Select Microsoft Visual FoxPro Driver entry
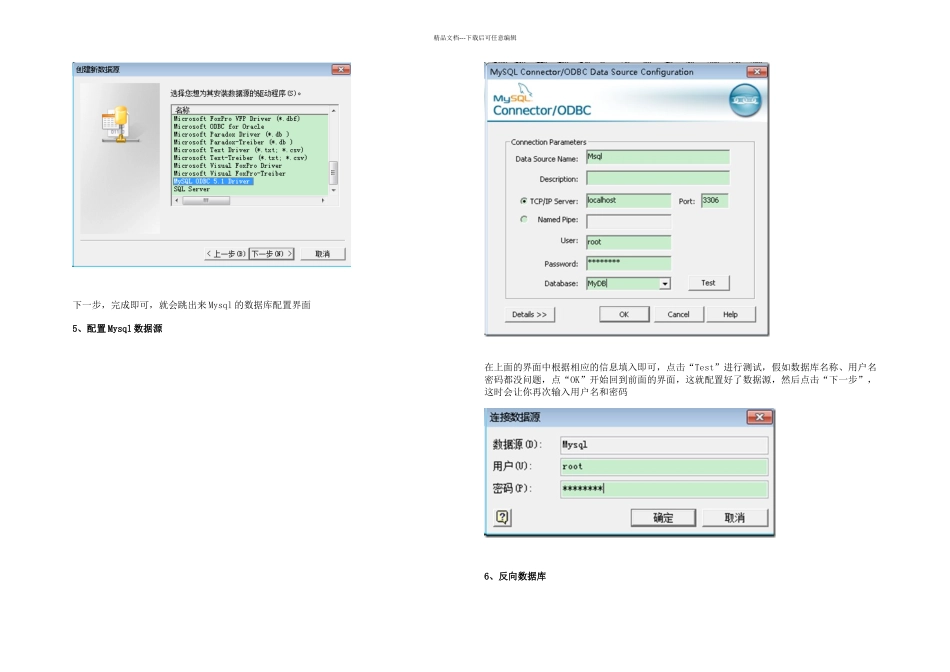Screen dimensions: 950x672 tap(228, 165)
